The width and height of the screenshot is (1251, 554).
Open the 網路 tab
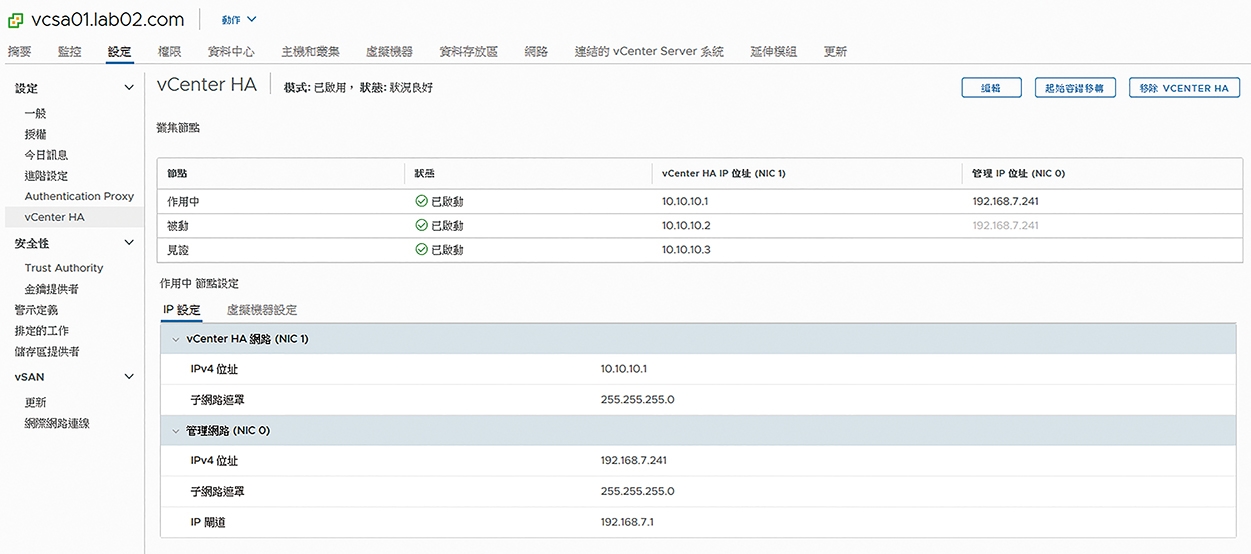(x=536, y=52)
